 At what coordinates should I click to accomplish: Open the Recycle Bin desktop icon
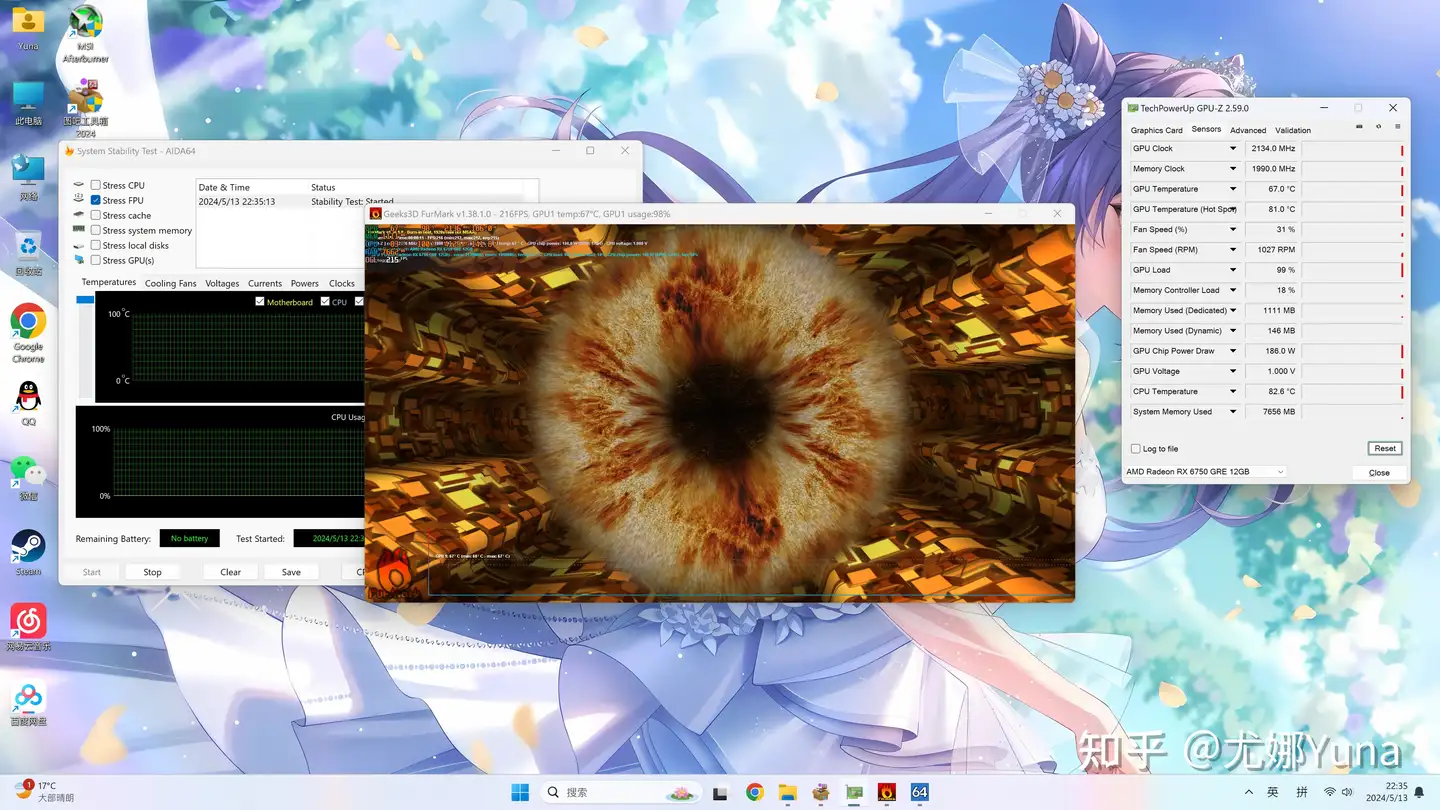pos(28,253)
